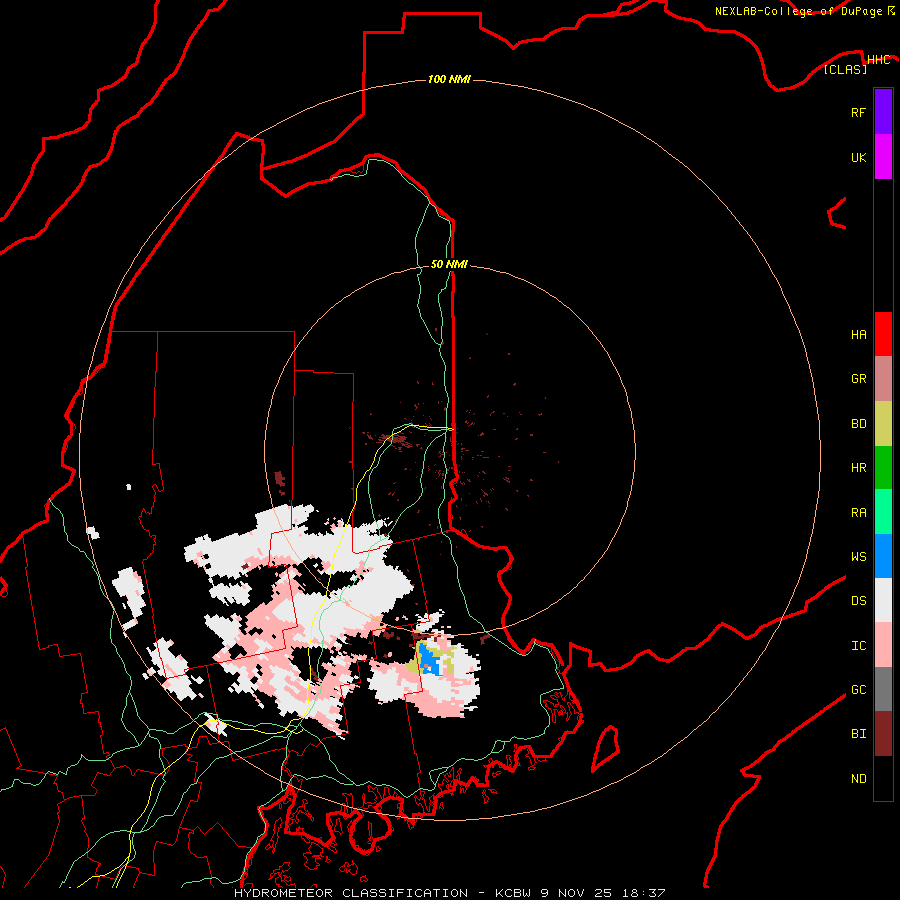Click the BD legend label

pyautogui.click(x=858, y=424)
